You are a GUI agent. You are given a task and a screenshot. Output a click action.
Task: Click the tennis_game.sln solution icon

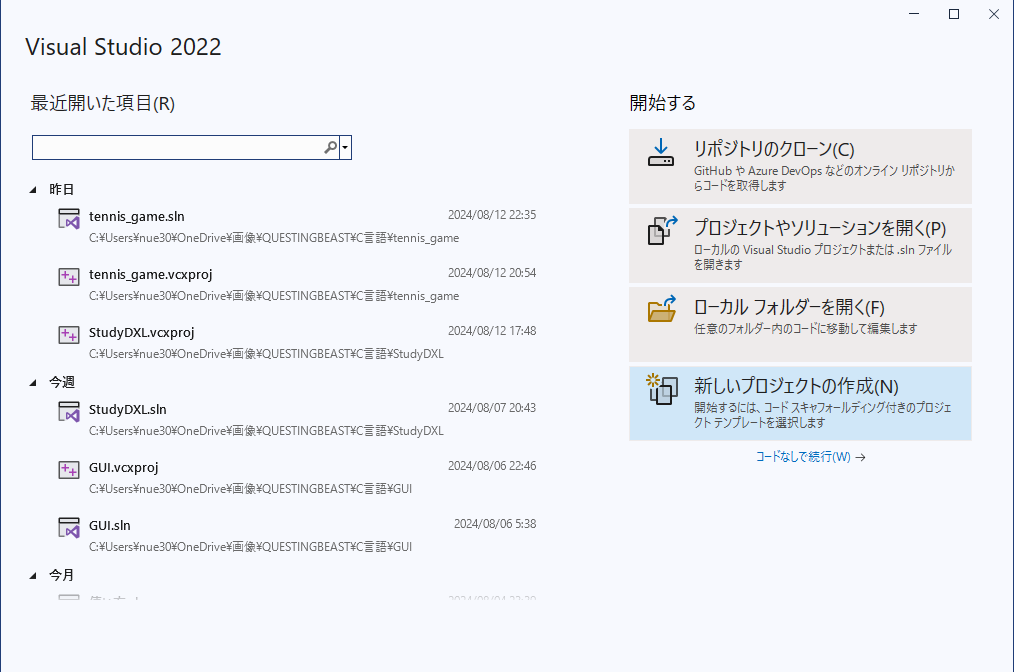(x=69, y=221)
